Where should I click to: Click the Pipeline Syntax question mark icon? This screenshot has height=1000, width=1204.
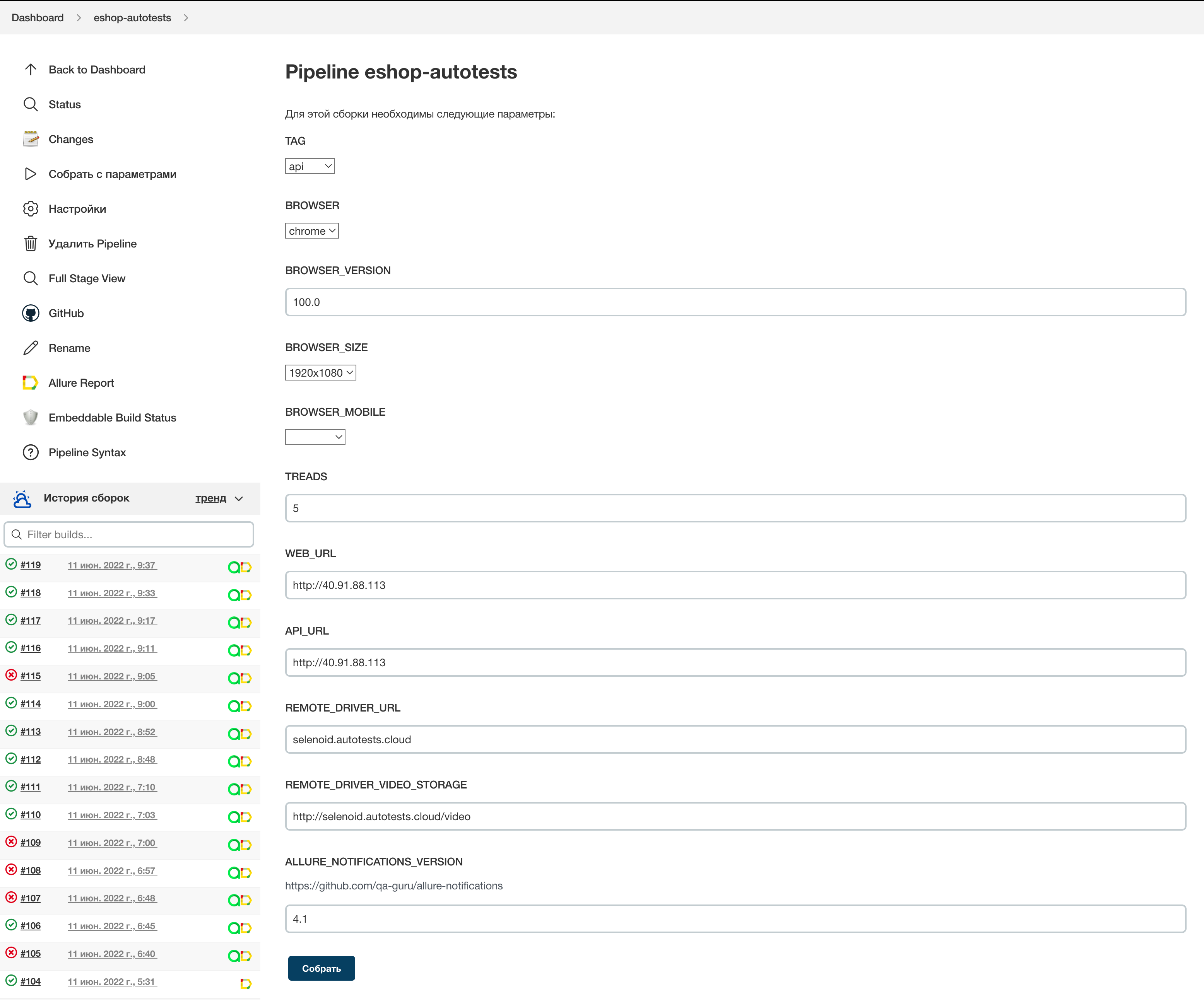[31, 453]
